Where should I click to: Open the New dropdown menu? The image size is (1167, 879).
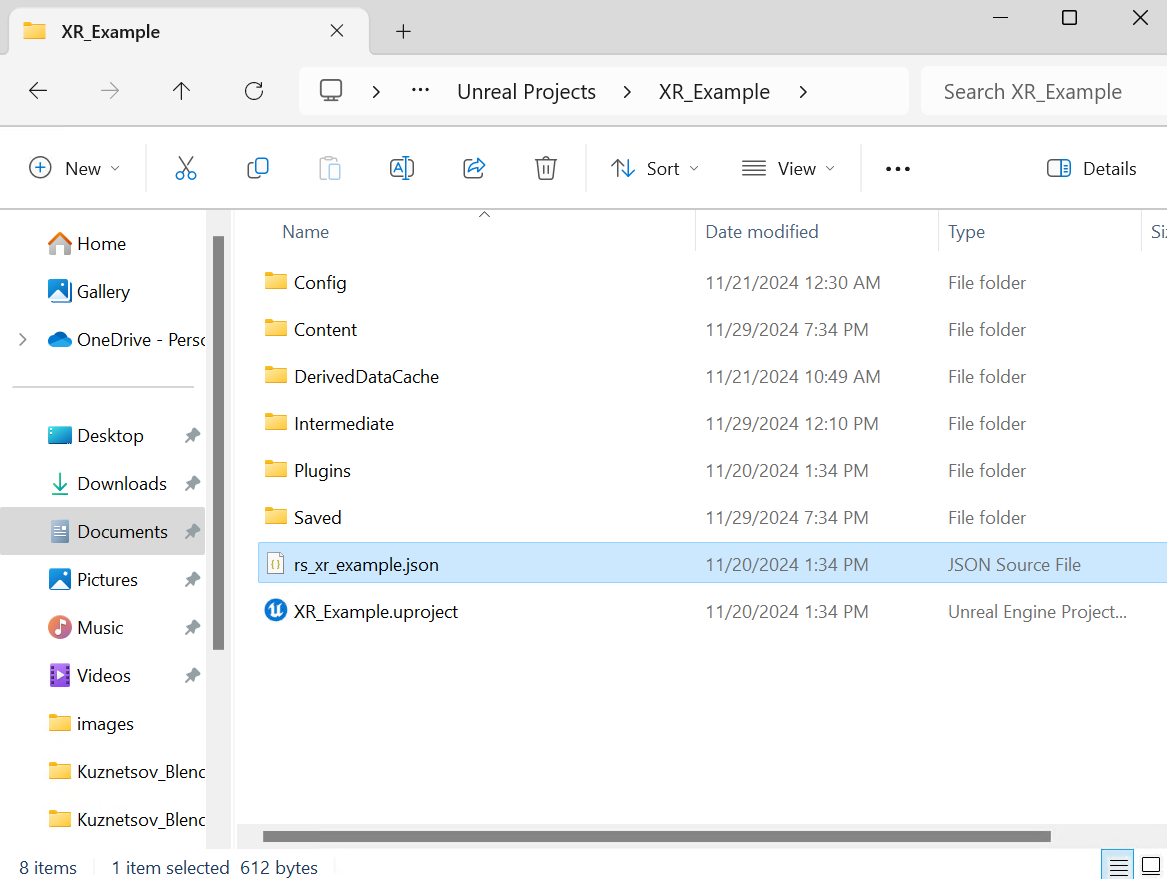[74, 169]
